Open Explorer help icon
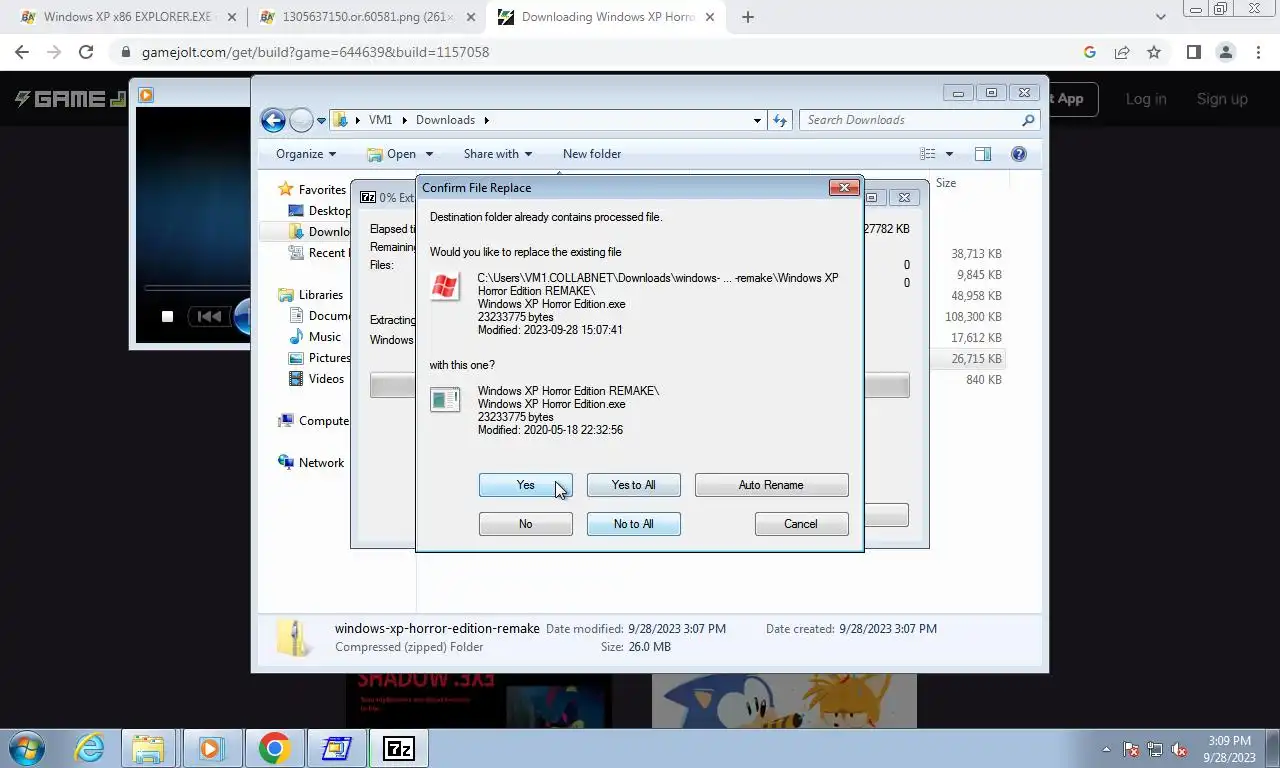Screen dimensions: 1280x768 tap(1019, 154)
